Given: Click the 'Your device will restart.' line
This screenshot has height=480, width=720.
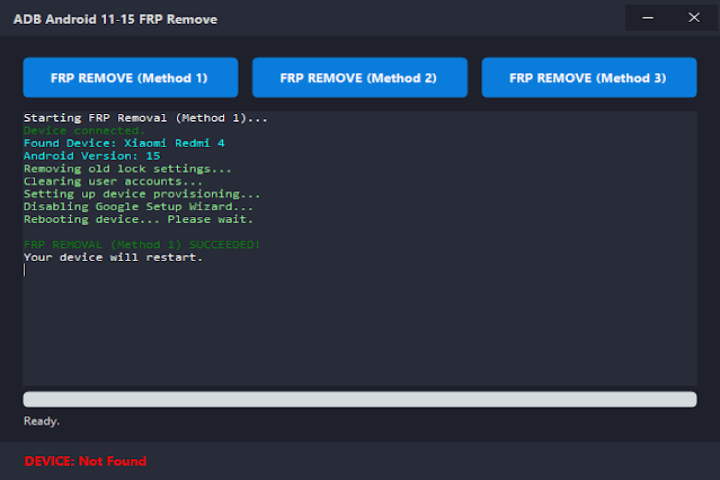Looking at the screenshot, I should tap(113, 257).
